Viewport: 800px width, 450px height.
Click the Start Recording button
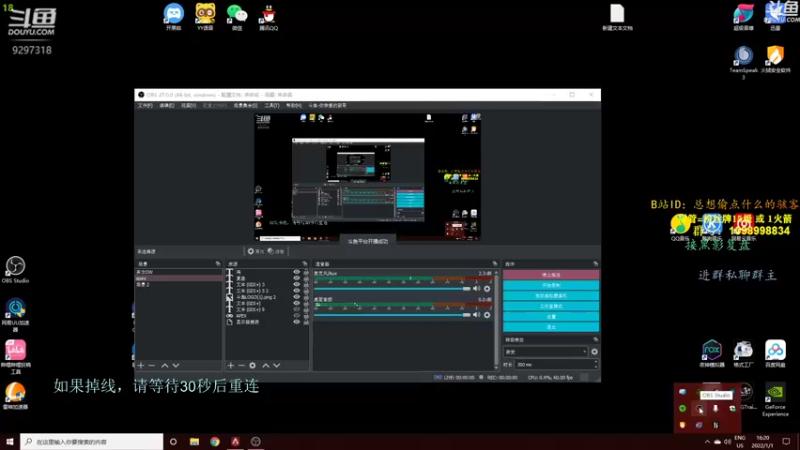pyautogui.click(x=551, y=285)
